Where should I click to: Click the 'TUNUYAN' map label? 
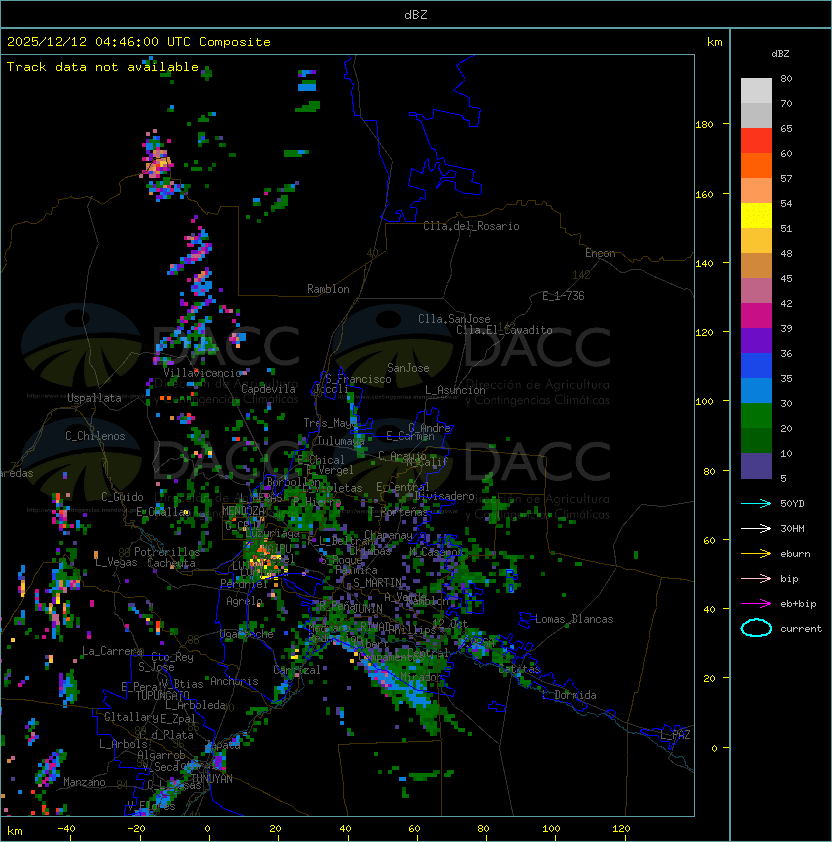coord(212,779)
